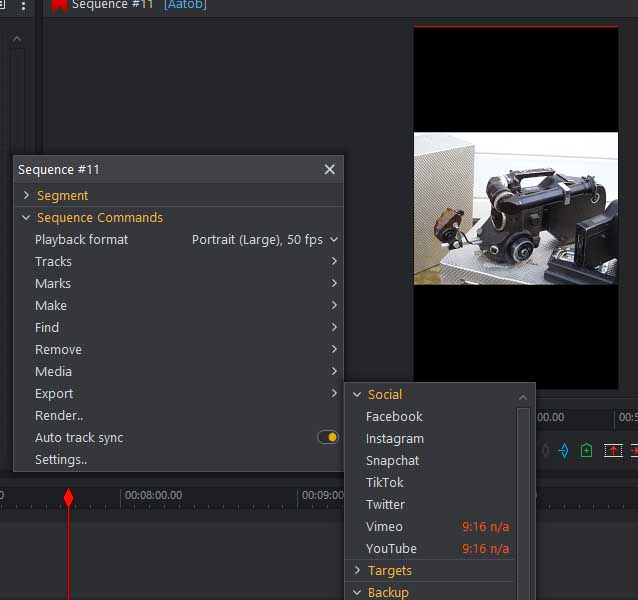638x600 pixels.
Task: Click the [Aatob] project label
Action: tap(185, 5)
